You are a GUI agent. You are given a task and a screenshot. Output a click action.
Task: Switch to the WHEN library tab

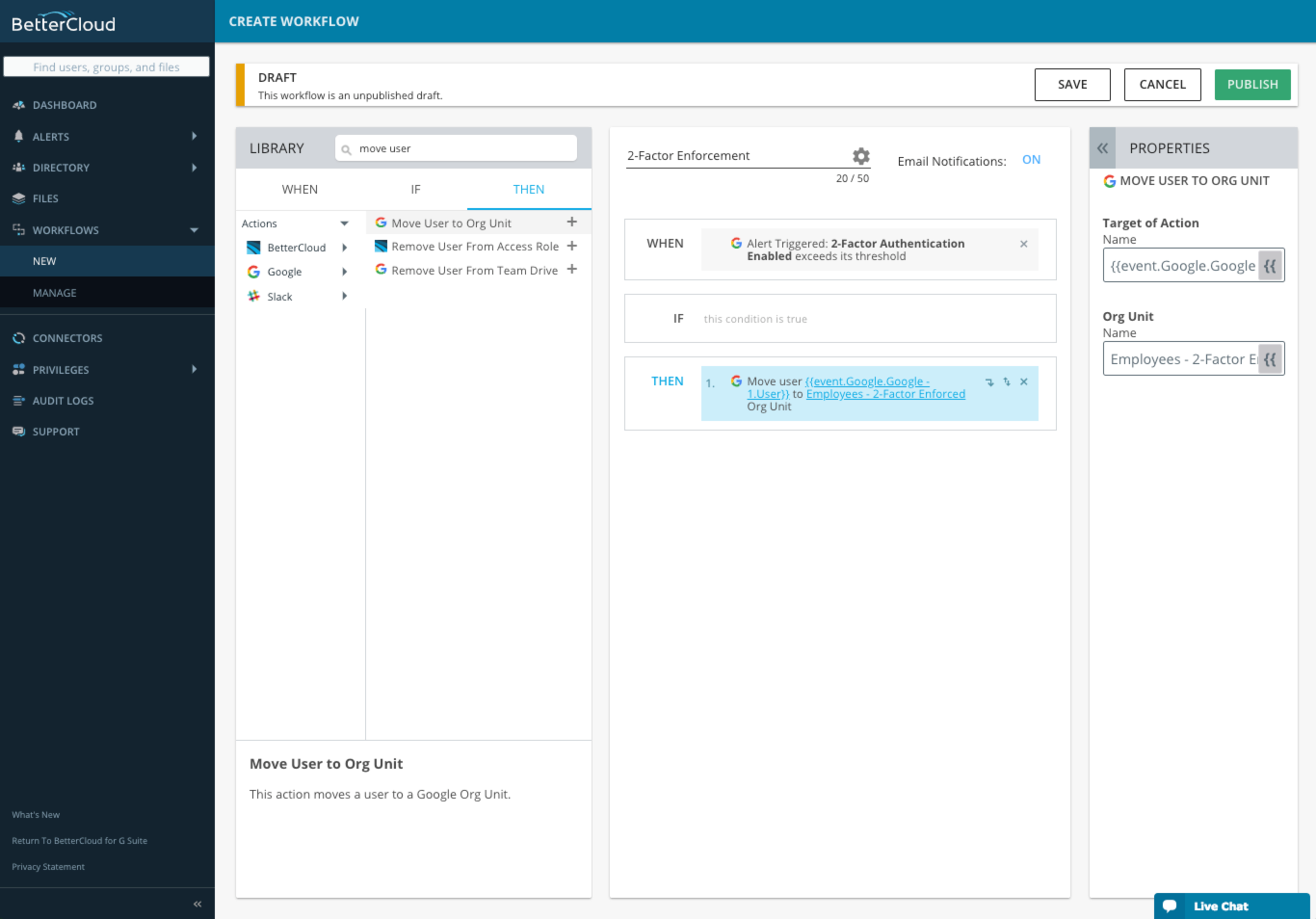coord(300,190)
